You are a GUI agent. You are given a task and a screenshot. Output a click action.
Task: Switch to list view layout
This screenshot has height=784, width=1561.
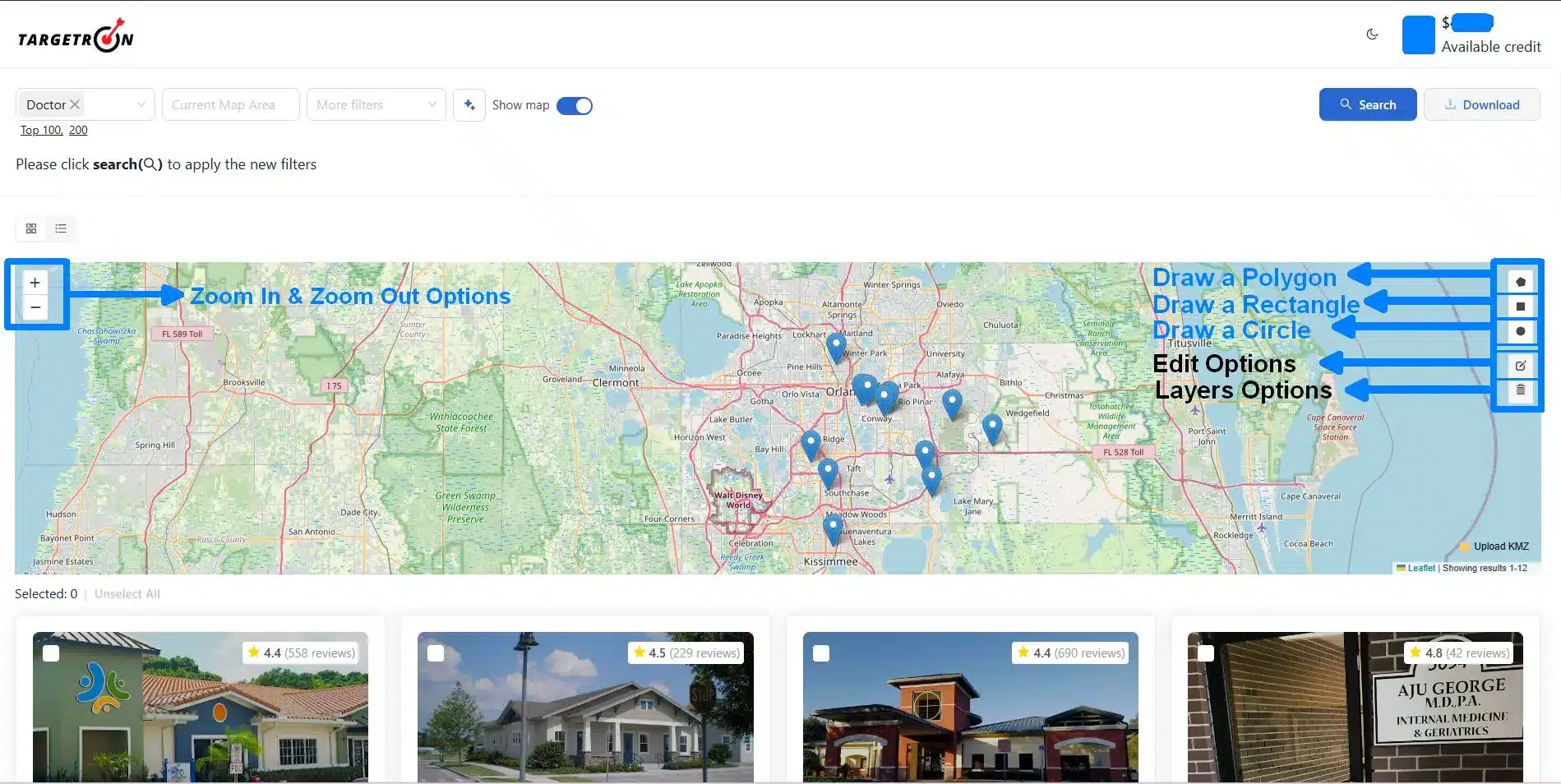(x=61, y=228)
